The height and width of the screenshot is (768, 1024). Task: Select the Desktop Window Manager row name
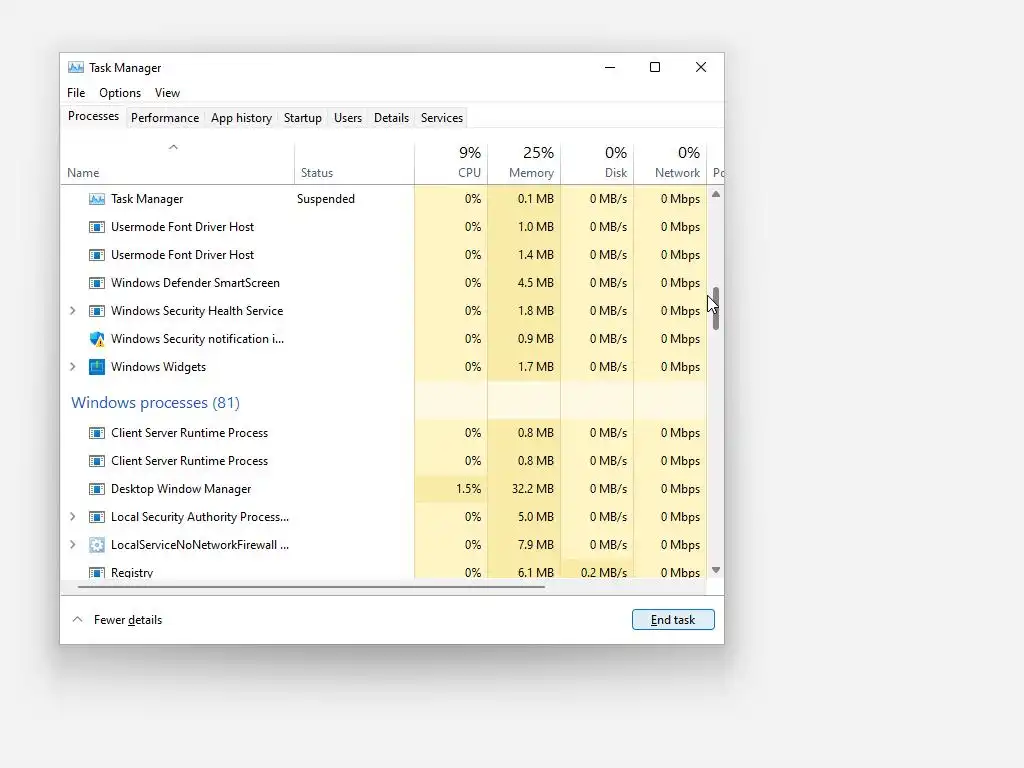tap(181, 488)
